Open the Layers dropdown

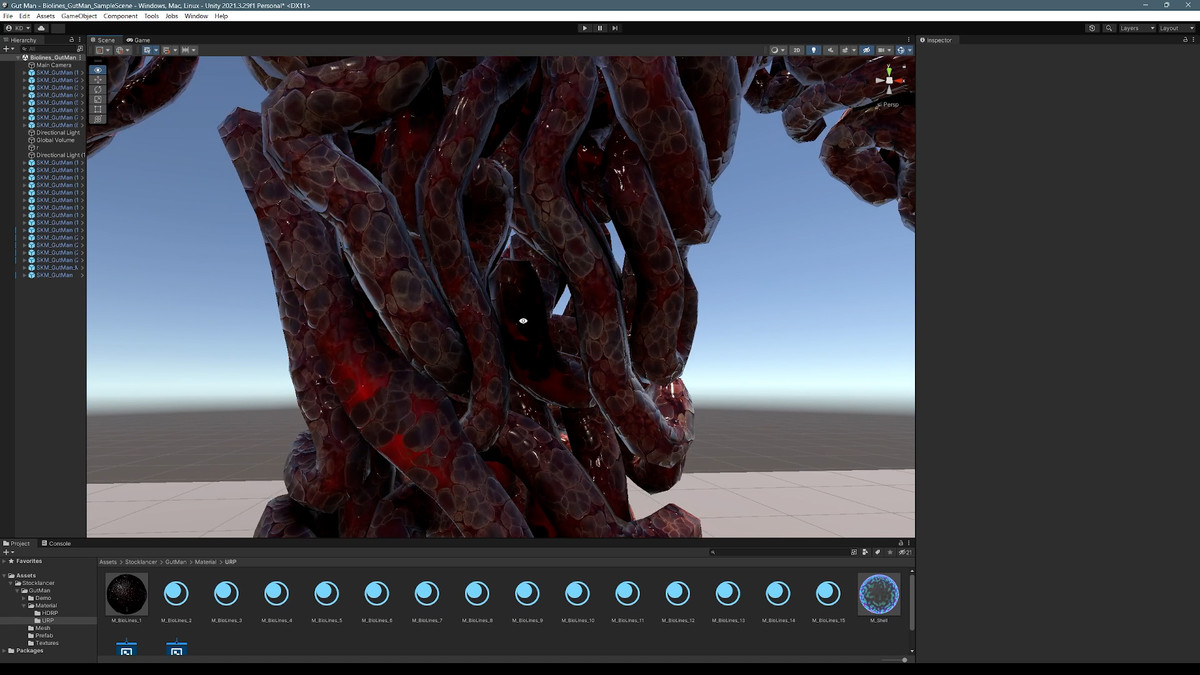(x=1136, y=28)
